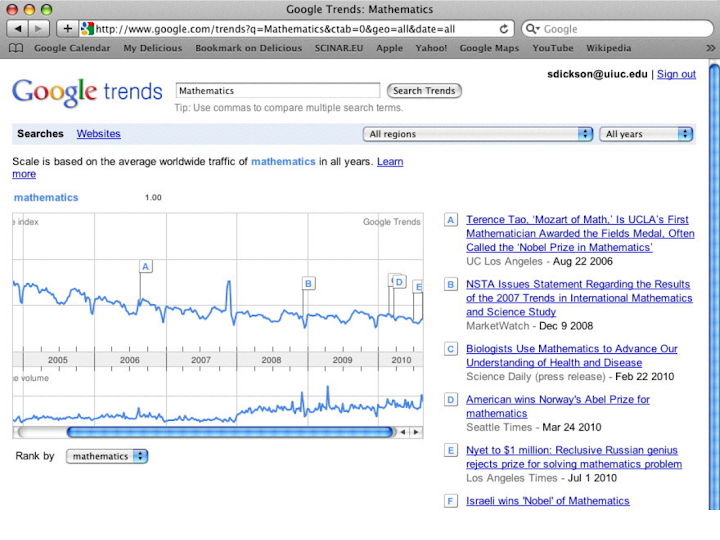Click the A letter box beside Terence Tao headline
The height and width of the screenshot is (540, 720).
pyautogui.click(x=450, y=220)
